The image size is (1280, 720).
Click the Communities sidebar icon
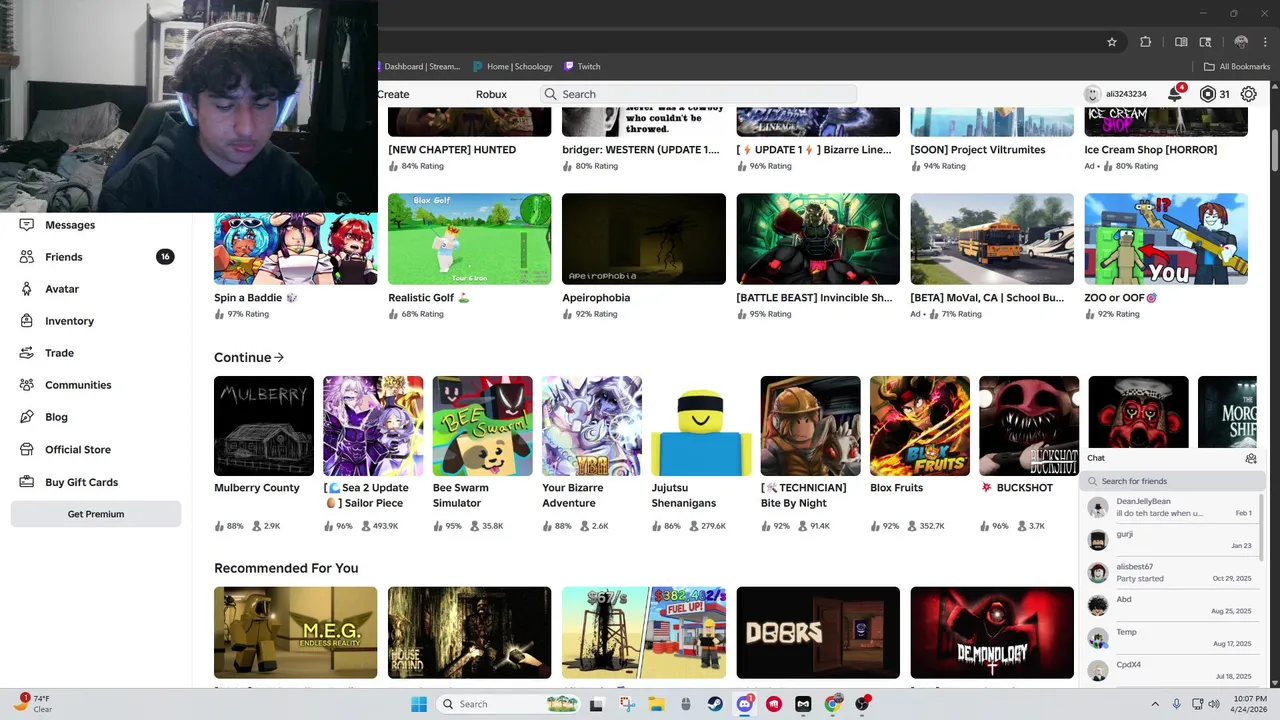[x=27, y=385]
